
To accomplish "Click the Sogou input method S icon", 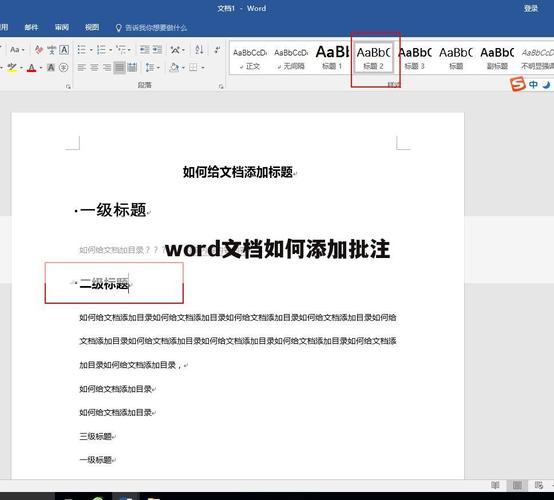I will (x=517, y=84).
